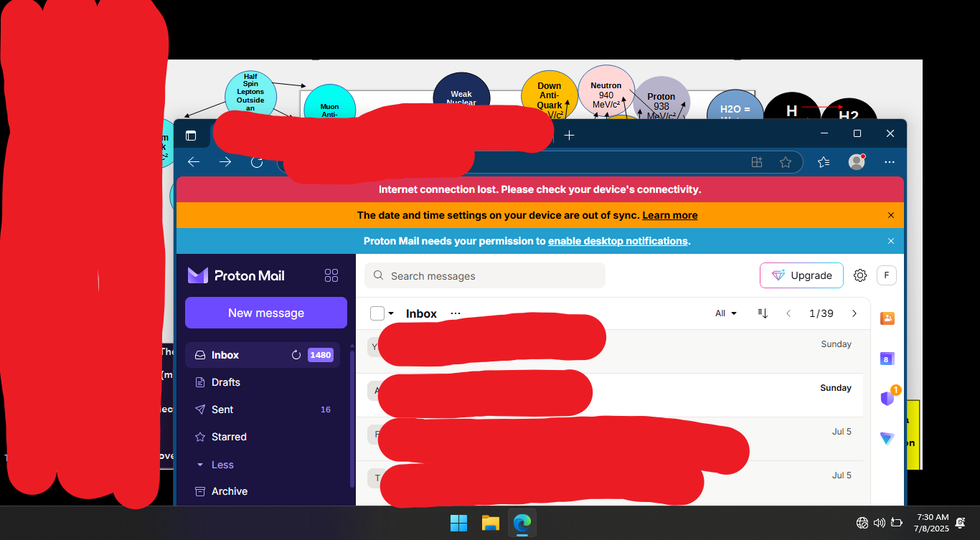The image size is (980, 540).
Task: Open the security center shield icon
Action: click(888, 398)
